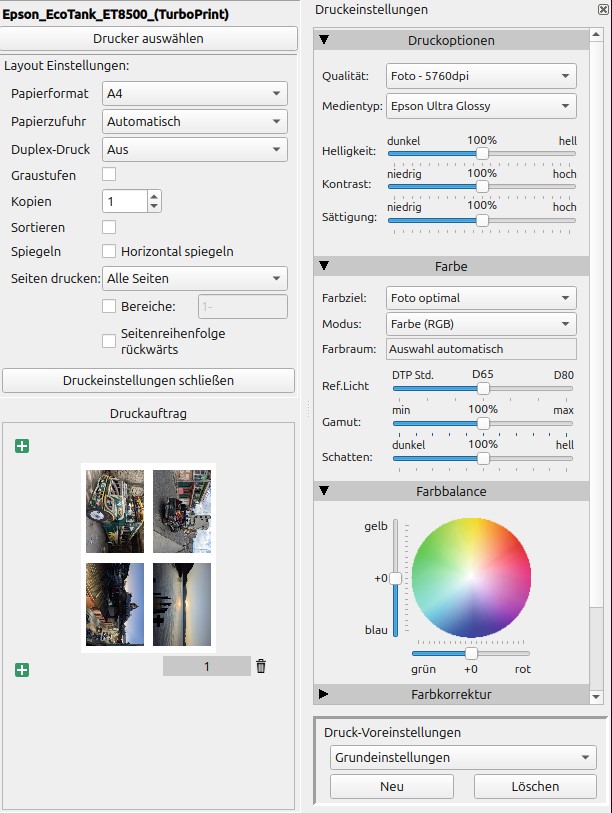
Task: Collapse the Farbbalance section
Action: (324, 490)
